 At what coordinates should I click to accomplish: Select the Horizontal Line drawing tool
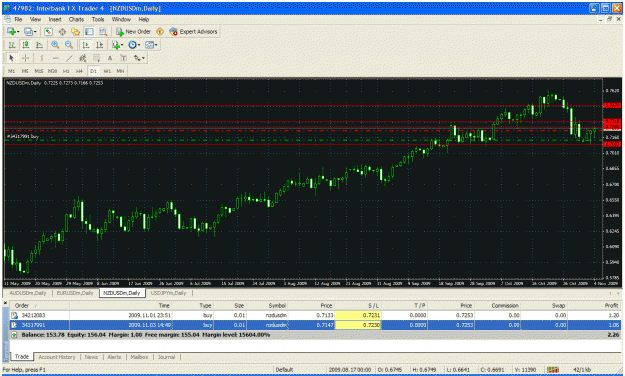click(55, 58)
